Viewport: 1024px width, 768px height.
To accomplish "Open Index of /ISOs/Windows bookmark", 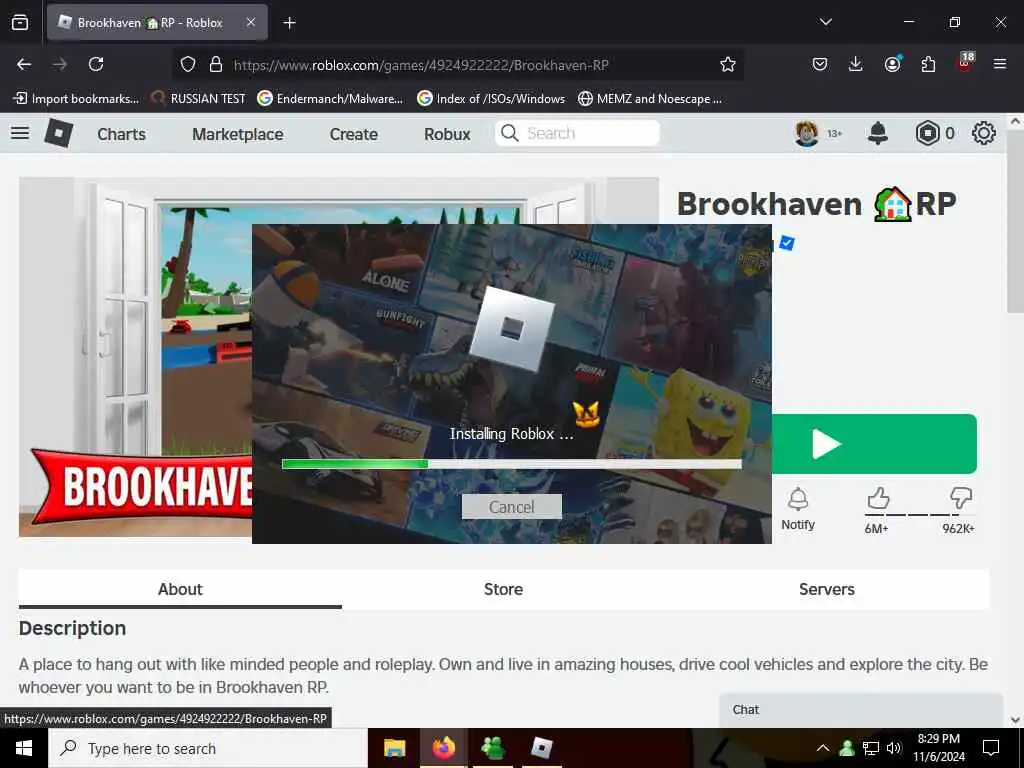I will pos(490,99).
